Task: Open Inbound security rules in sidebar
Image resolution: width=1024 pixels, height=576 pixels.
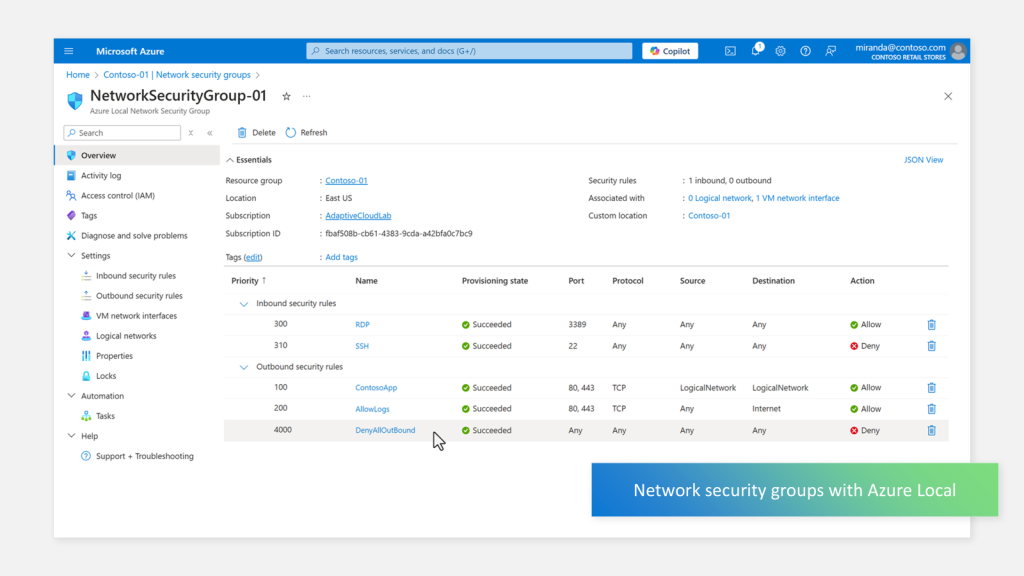Action: [x=137, y=276]
